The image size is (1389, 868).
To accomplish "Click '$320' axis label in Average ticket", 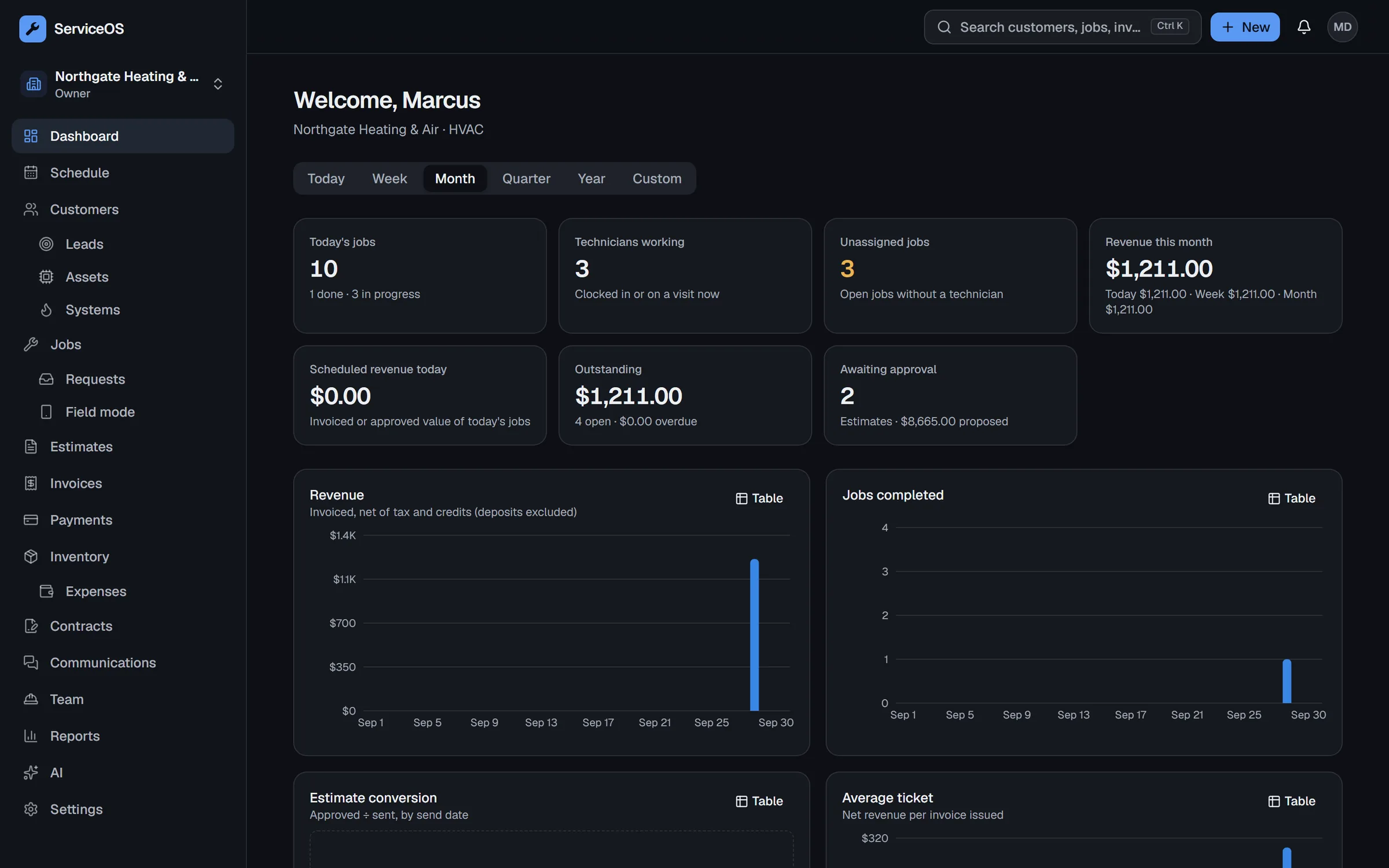I will click(874, 838).
